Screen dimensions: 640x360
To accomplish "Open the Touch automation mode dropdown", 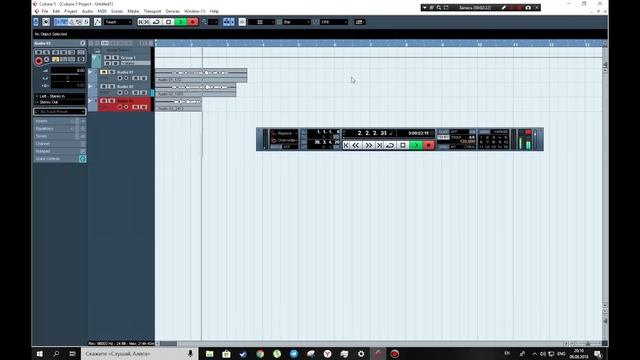I will point(118,22).
